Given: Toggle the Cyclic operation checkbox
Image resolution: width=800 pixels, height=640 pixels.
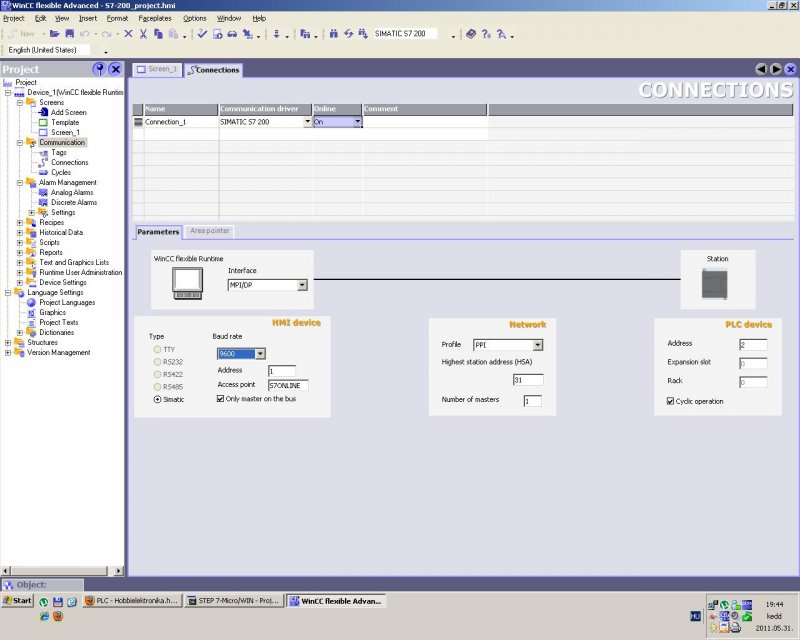Looking at the screenshot, I should point(670,401).
